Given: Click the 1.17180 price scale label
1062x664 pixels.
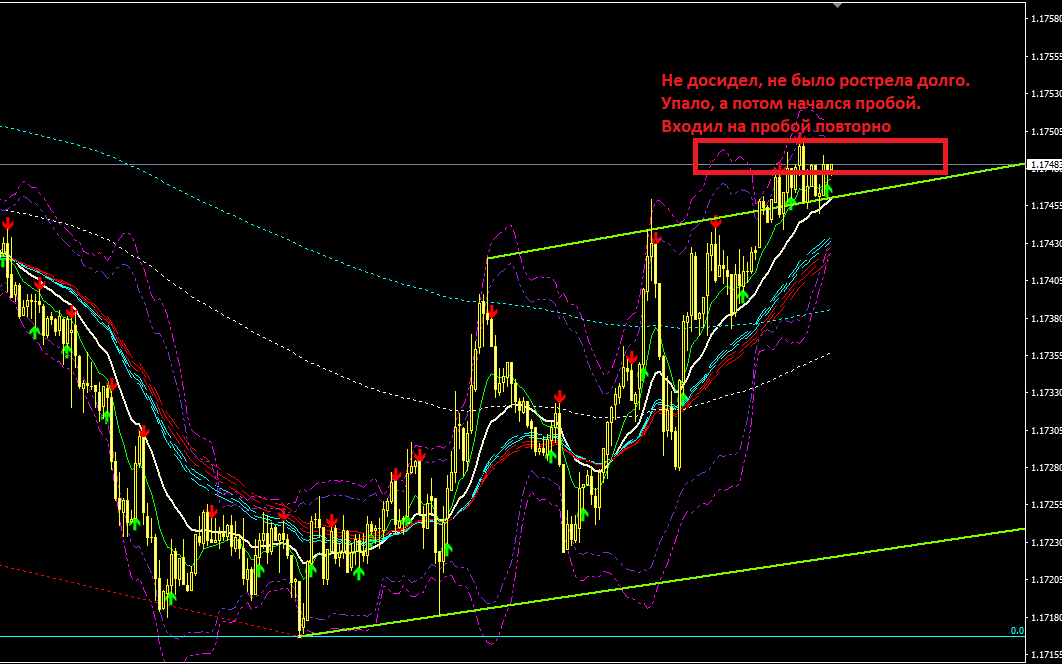Looking at the screenshot, I should coord(1046,617).
